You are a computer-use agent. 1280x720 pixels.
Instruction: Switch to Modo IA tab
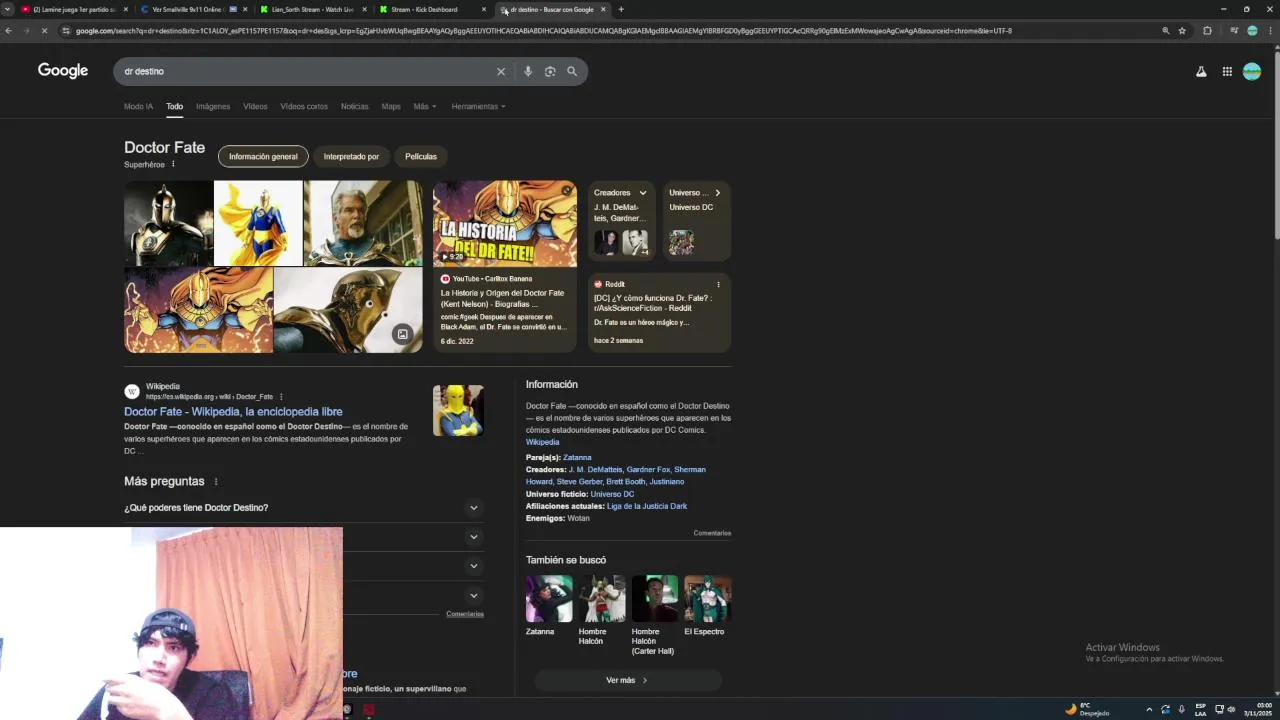click(138, 106)
